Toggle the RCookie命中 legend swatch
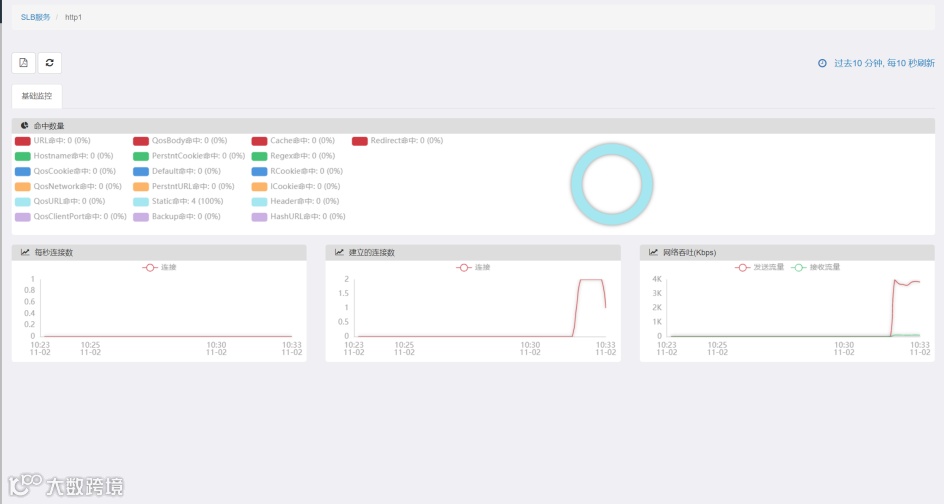The width and height of the screenshot is (944, 504). tap(259, 171)
